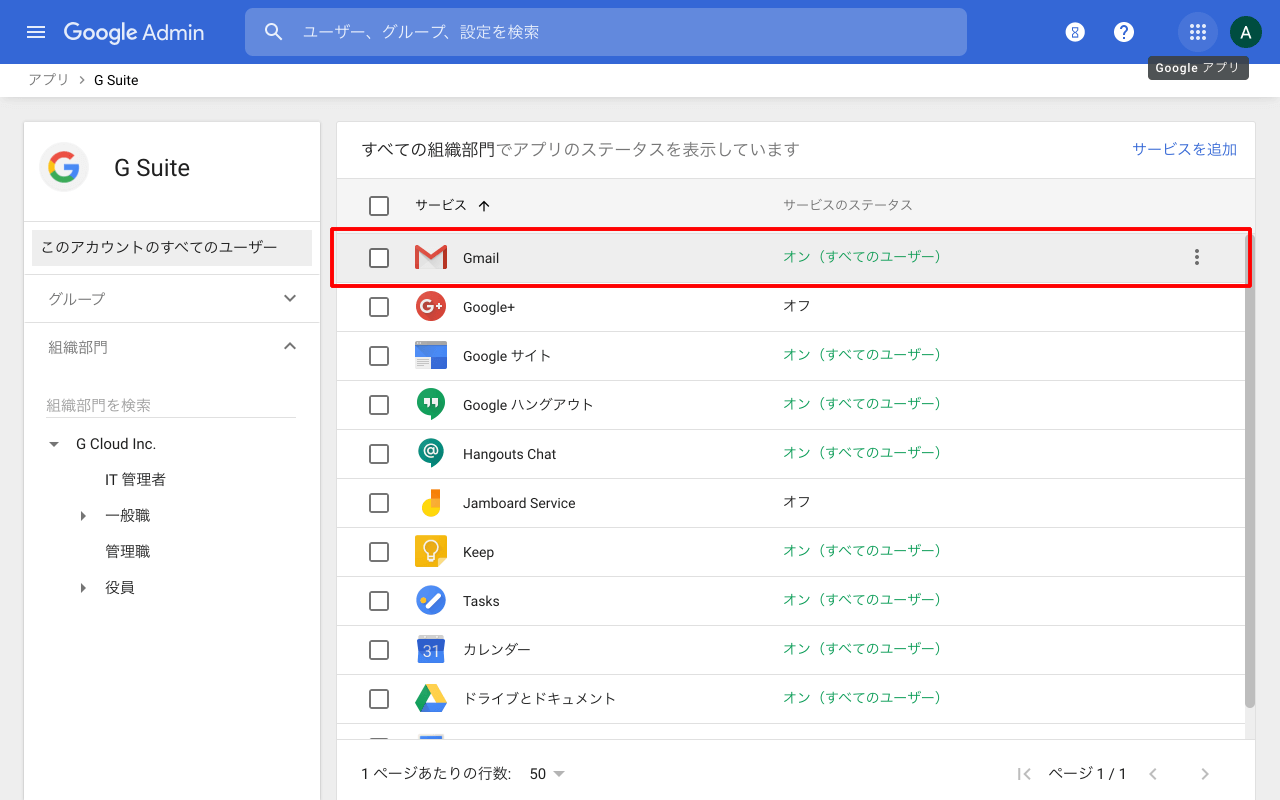Click the アプリ breadcrumb link

(49, 80)
